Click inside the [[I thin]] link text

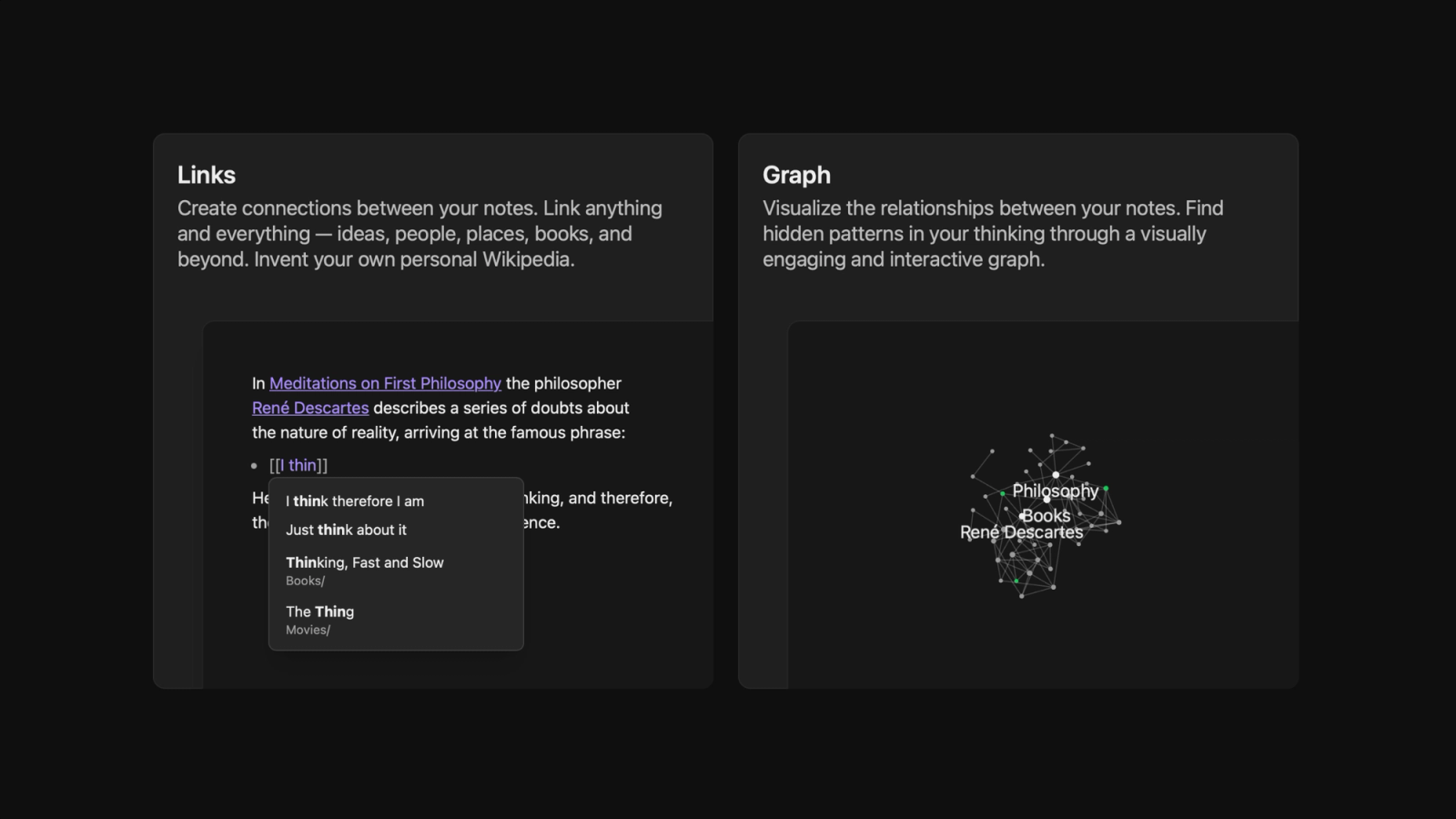point(298,465)
